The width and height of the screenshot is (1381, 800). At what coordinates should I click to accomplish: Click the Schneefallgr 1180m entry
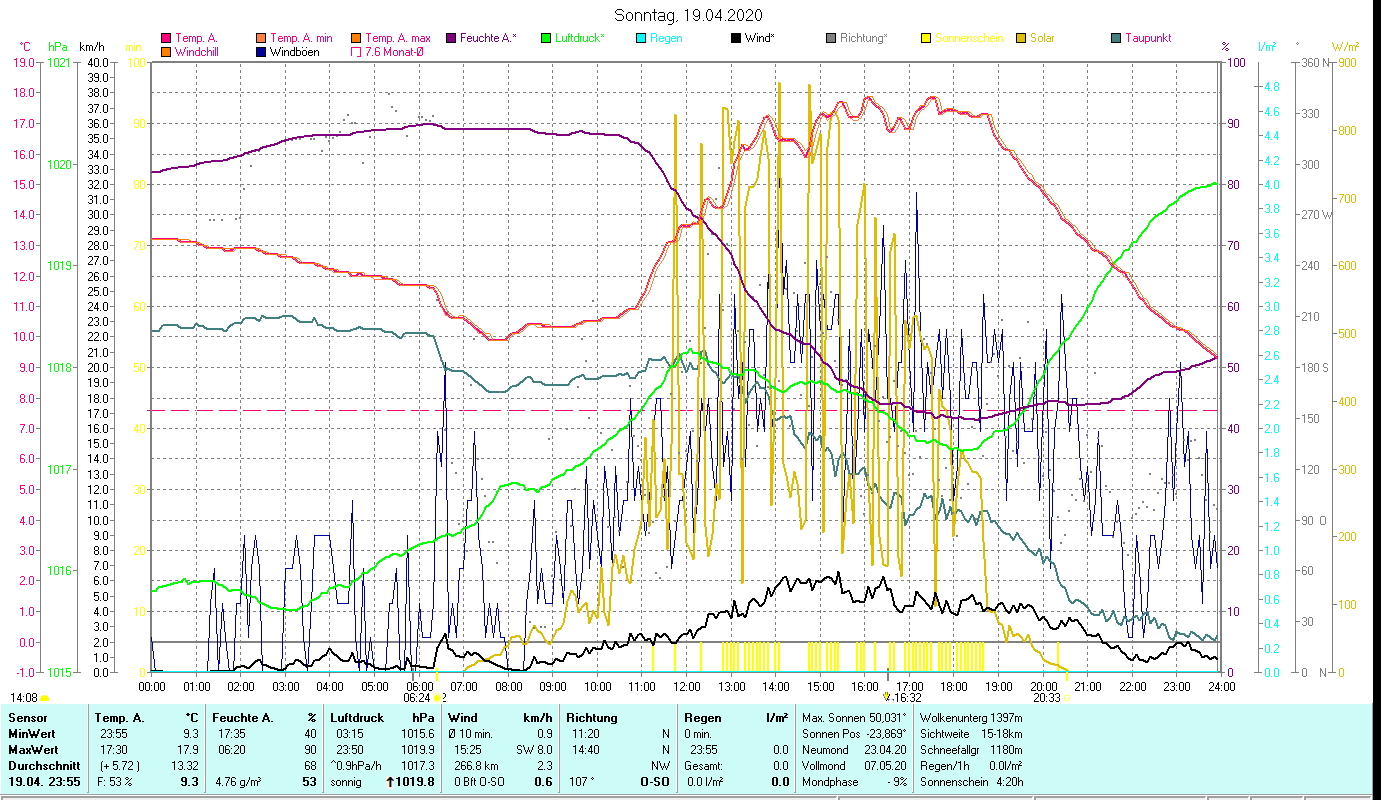(x=971, y=750)
